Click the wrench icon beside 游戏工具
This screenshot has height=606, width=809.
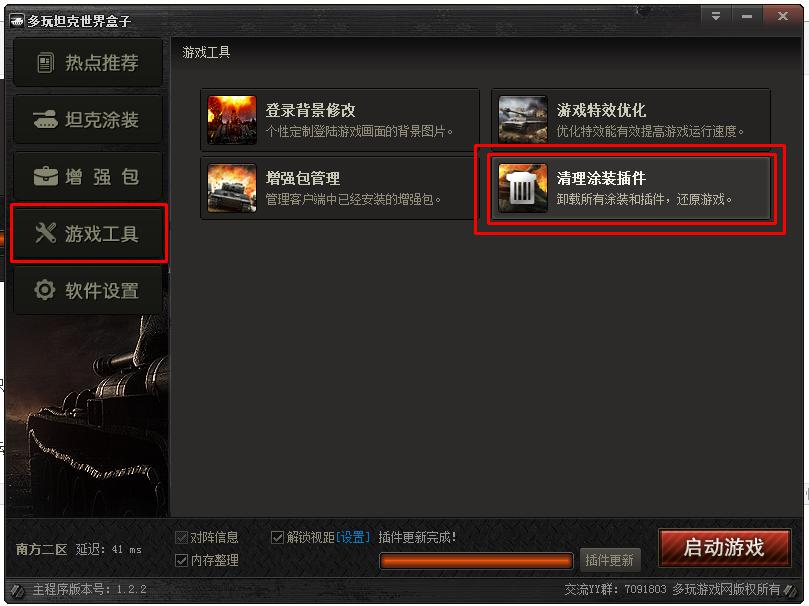click(x=45, y=233)
